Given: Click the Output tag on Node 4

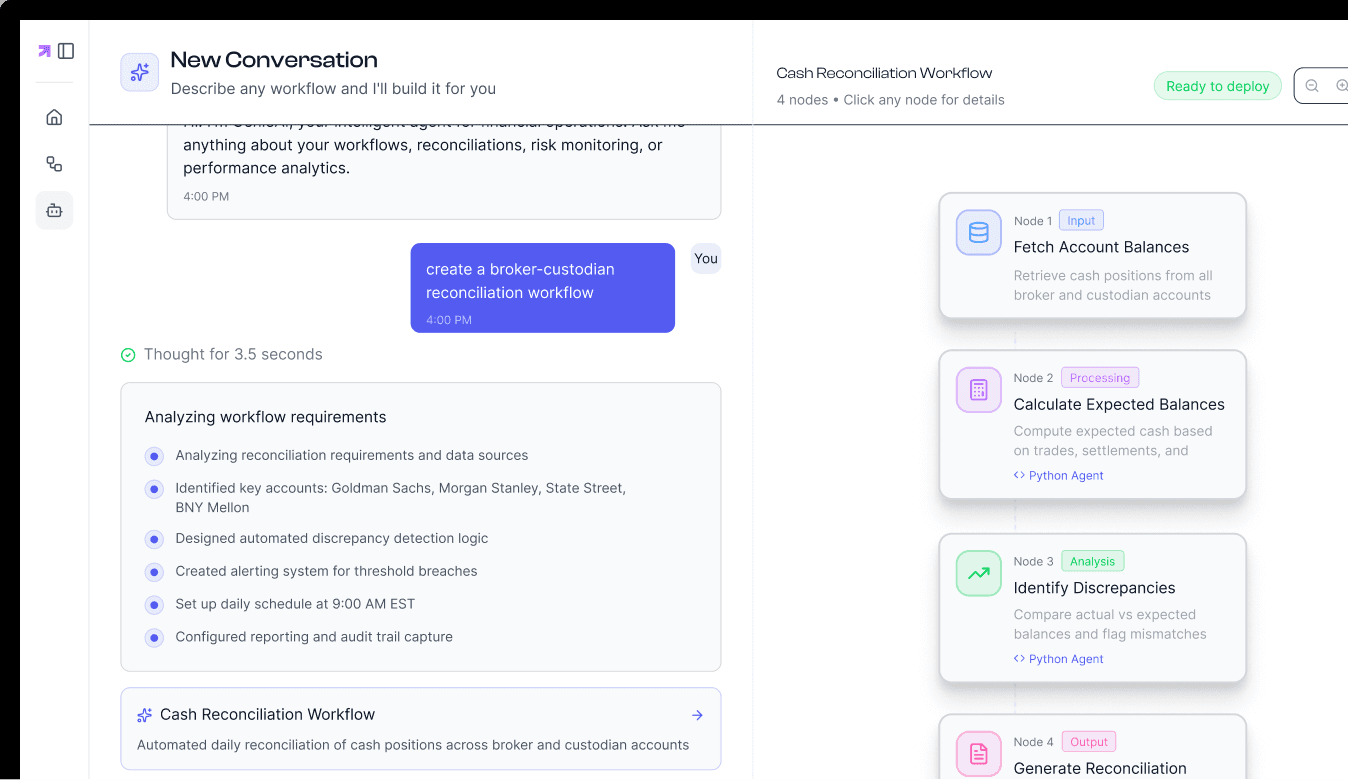Looking at the screenshot, I should click(x=1089, y=742).
